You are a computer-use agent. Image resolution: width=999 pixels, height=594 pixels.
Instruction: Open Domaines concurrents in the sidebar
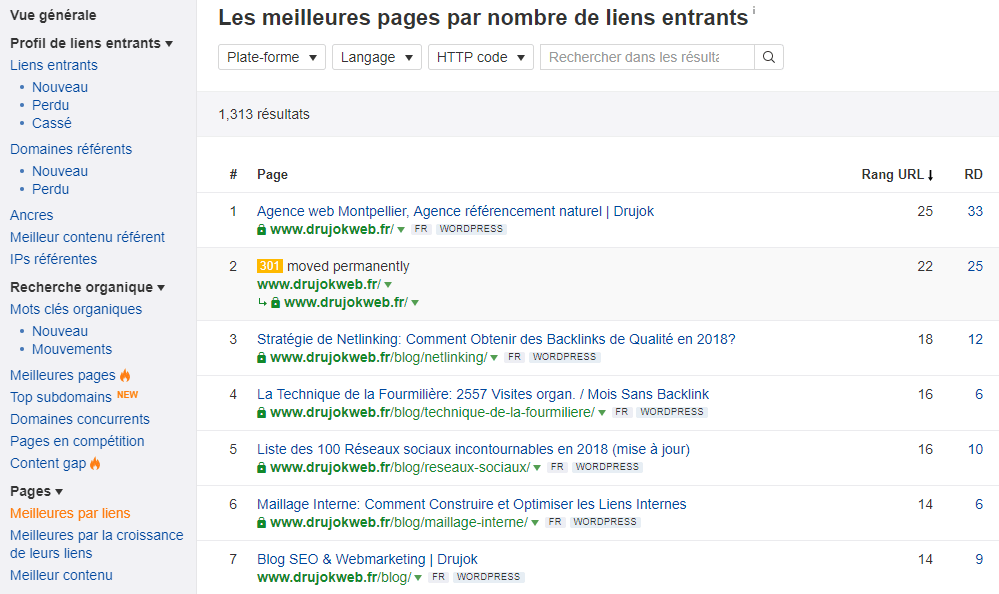click(x=80, y=419)
